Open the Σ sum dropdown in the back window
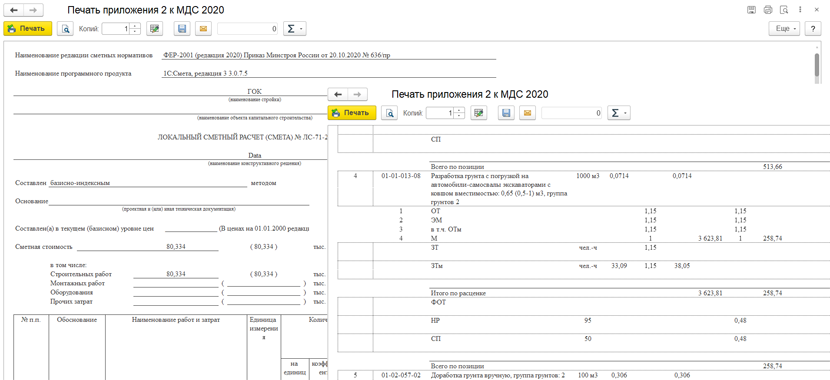830x380 pixels. tap(295, 29)
